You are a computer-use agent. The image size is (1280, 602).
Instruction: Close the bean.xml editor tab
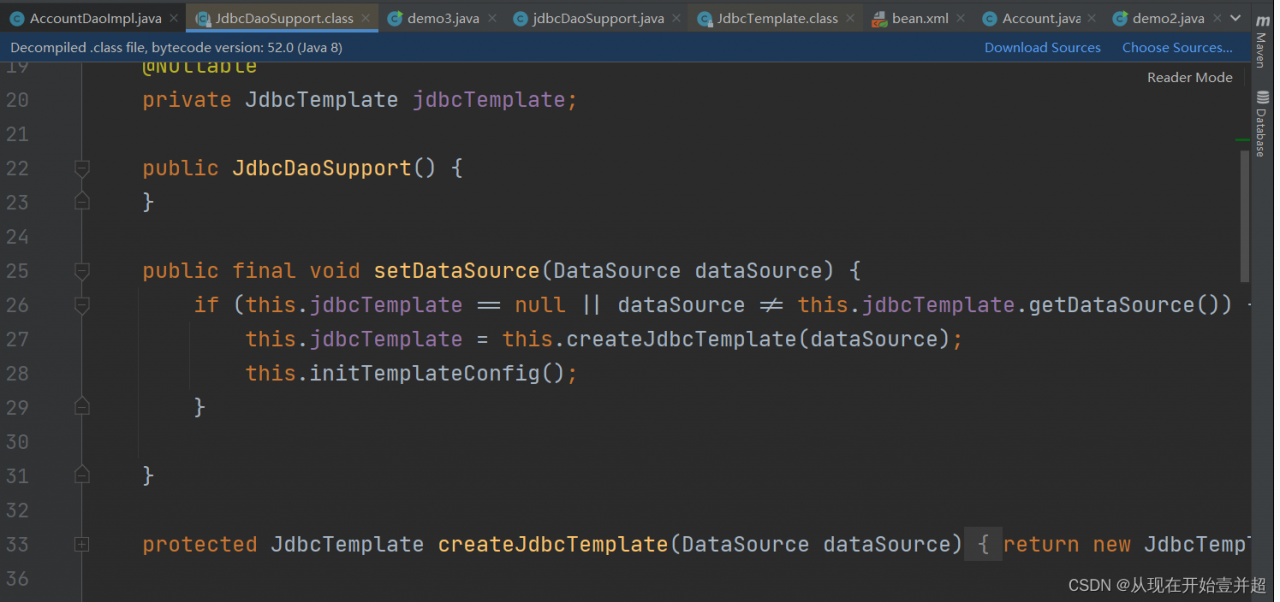tap(959, 19)
